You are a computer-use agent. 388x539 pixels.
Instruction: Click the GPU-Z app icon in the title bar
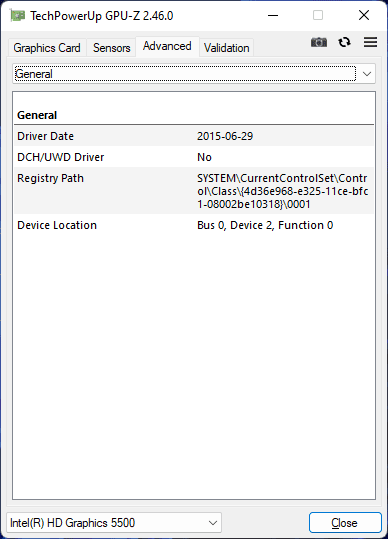click(x=18, y=15)
